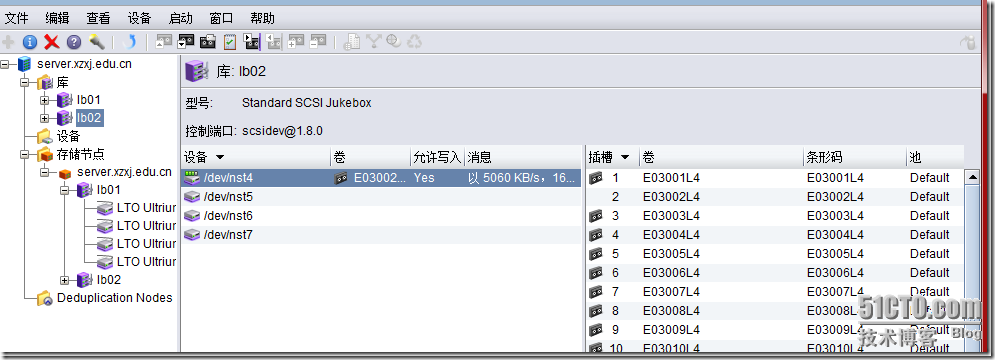Click the blue refresh arrow icon

point(129,43)
